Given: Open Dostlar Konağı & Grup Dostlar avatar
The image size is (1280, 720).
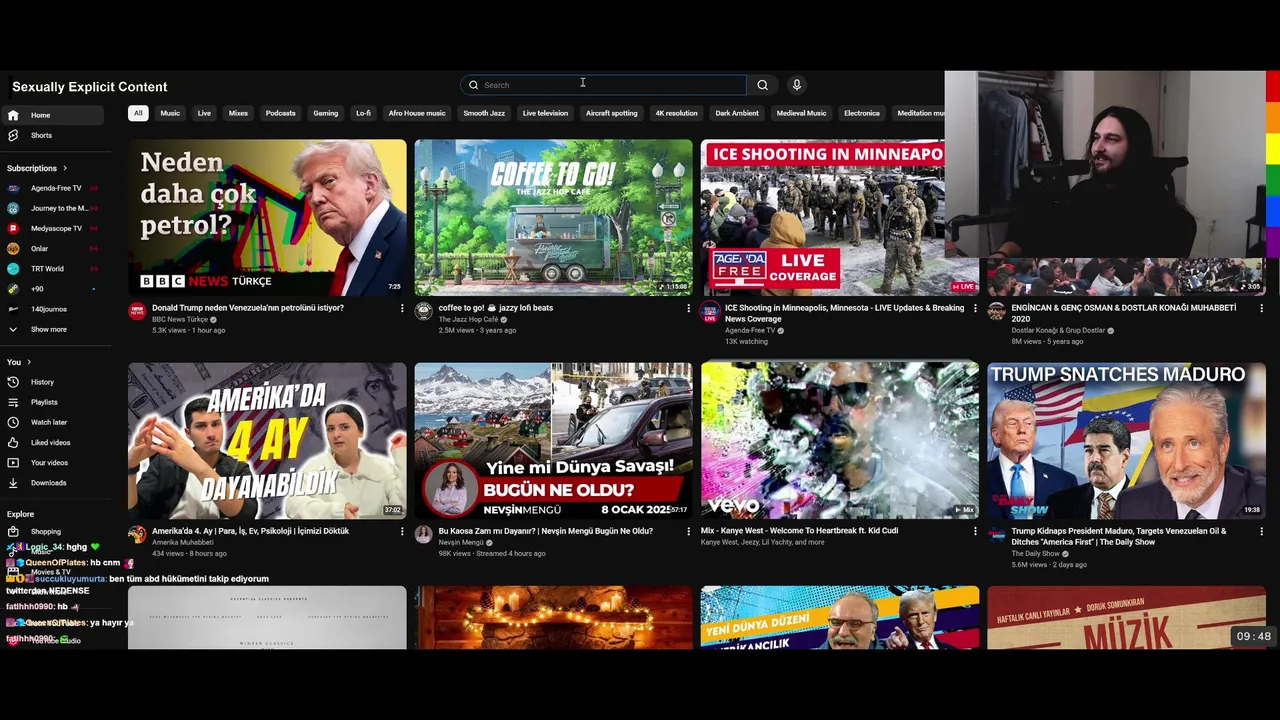Looking at the screenshot, I should click(x=997, y=311).
